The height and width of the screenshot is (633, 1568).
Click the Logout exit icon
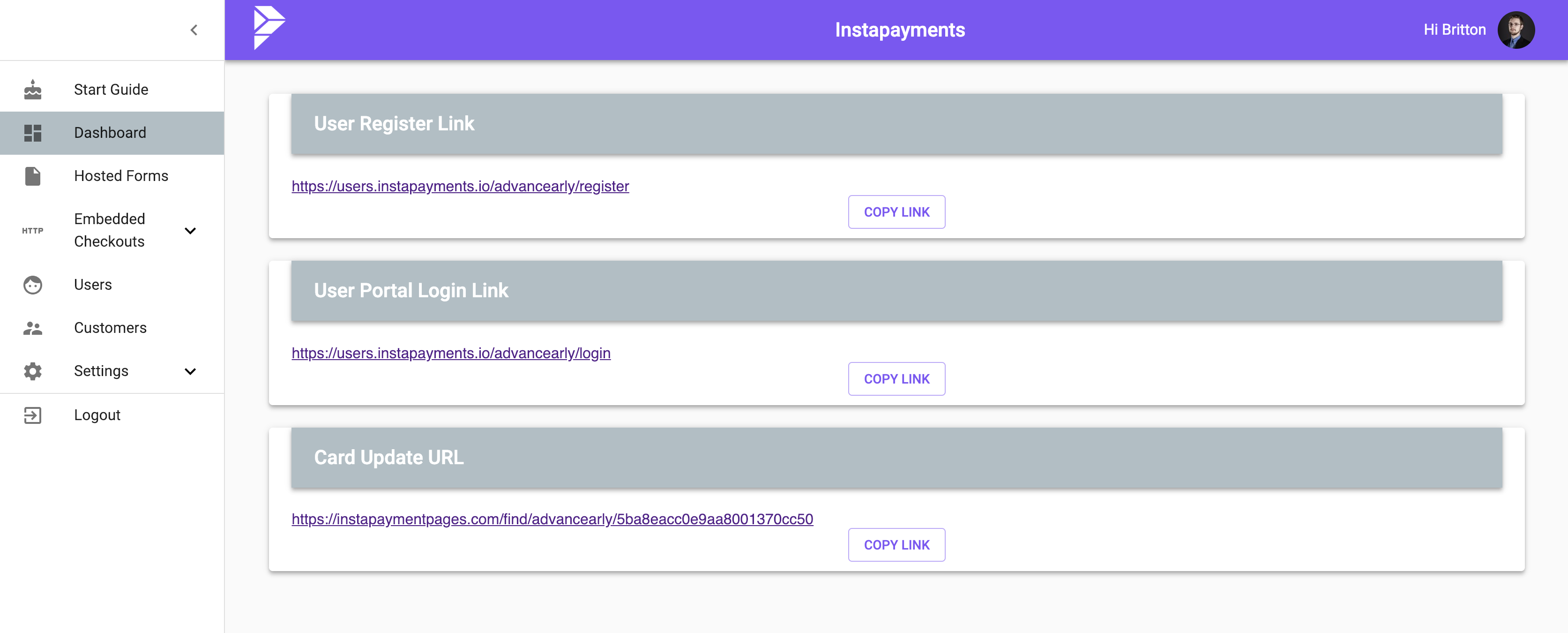coord(32,415)
